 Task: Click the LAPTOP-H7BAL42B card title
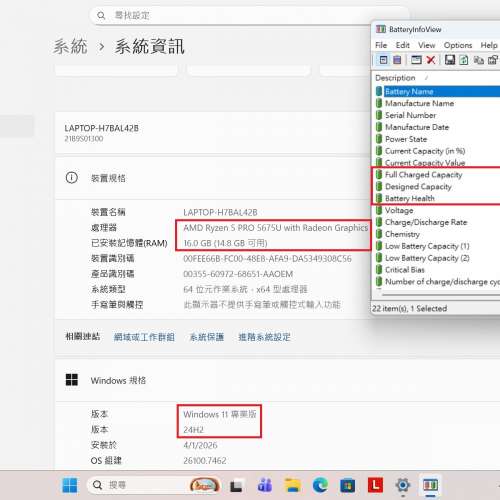[x=101, y=128]
